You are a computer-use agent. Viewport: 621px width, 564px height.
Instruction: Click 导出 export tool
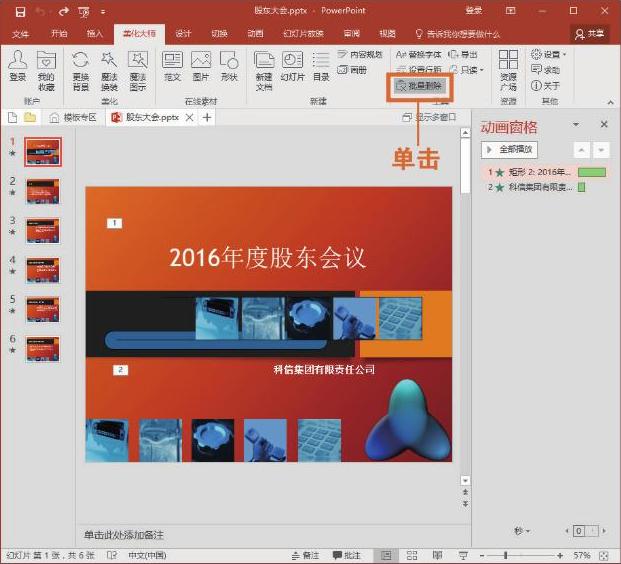pyautogui.click(x=463, y=54)
